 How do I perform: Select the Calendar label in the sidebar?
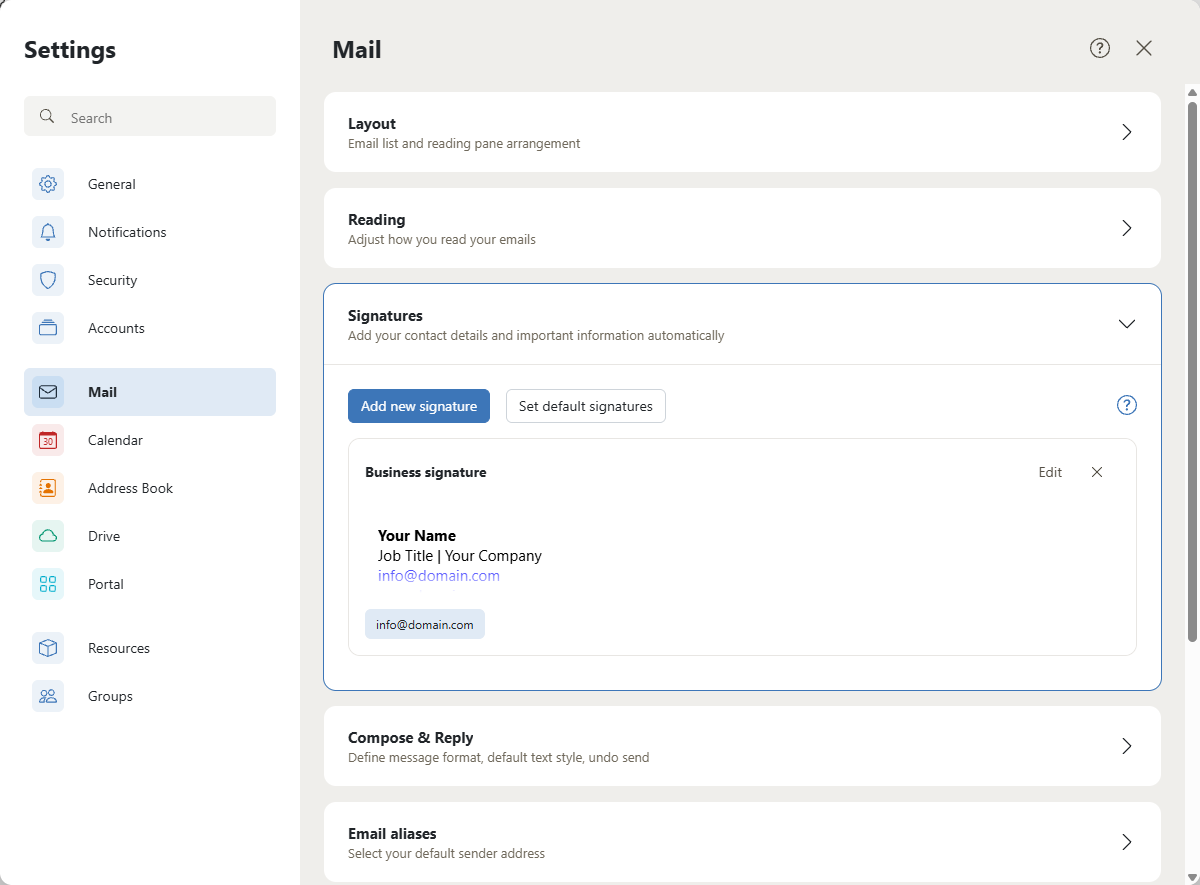(115, 440)
